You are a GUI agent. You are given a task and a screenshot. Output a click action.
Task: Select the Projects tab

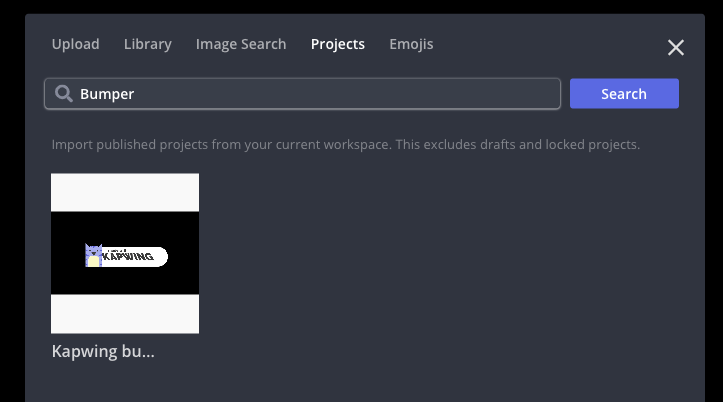point(337,44)
